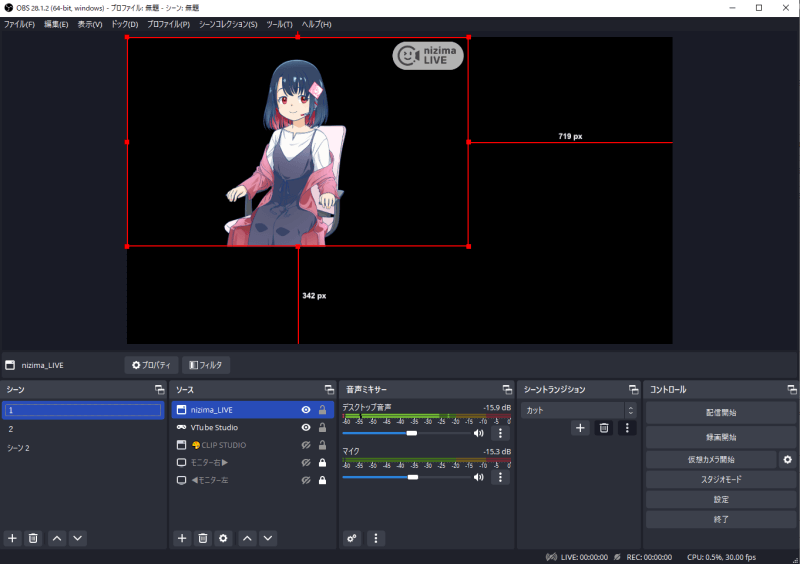Screen dimensions: 800x564
Task: Start virtual camera 仮想カメラ開始
Action: (711, 459)
